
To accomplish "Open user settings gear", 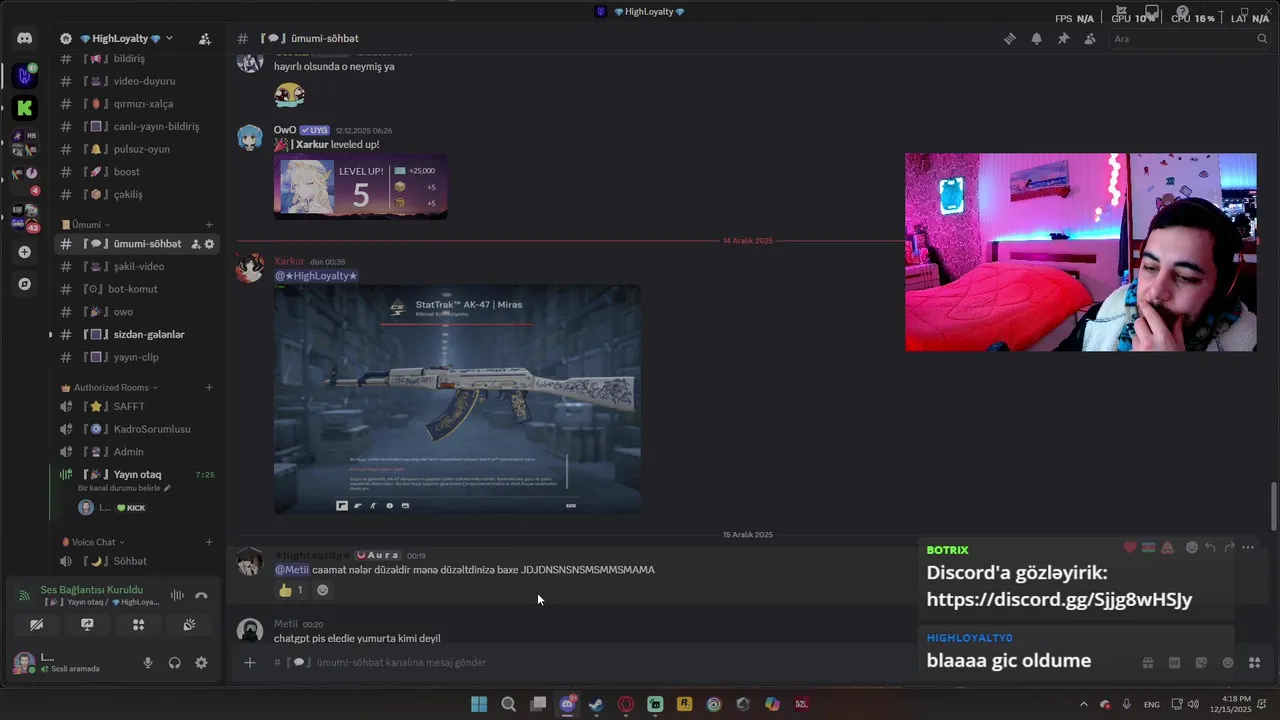I will click(x=201, y=663).
